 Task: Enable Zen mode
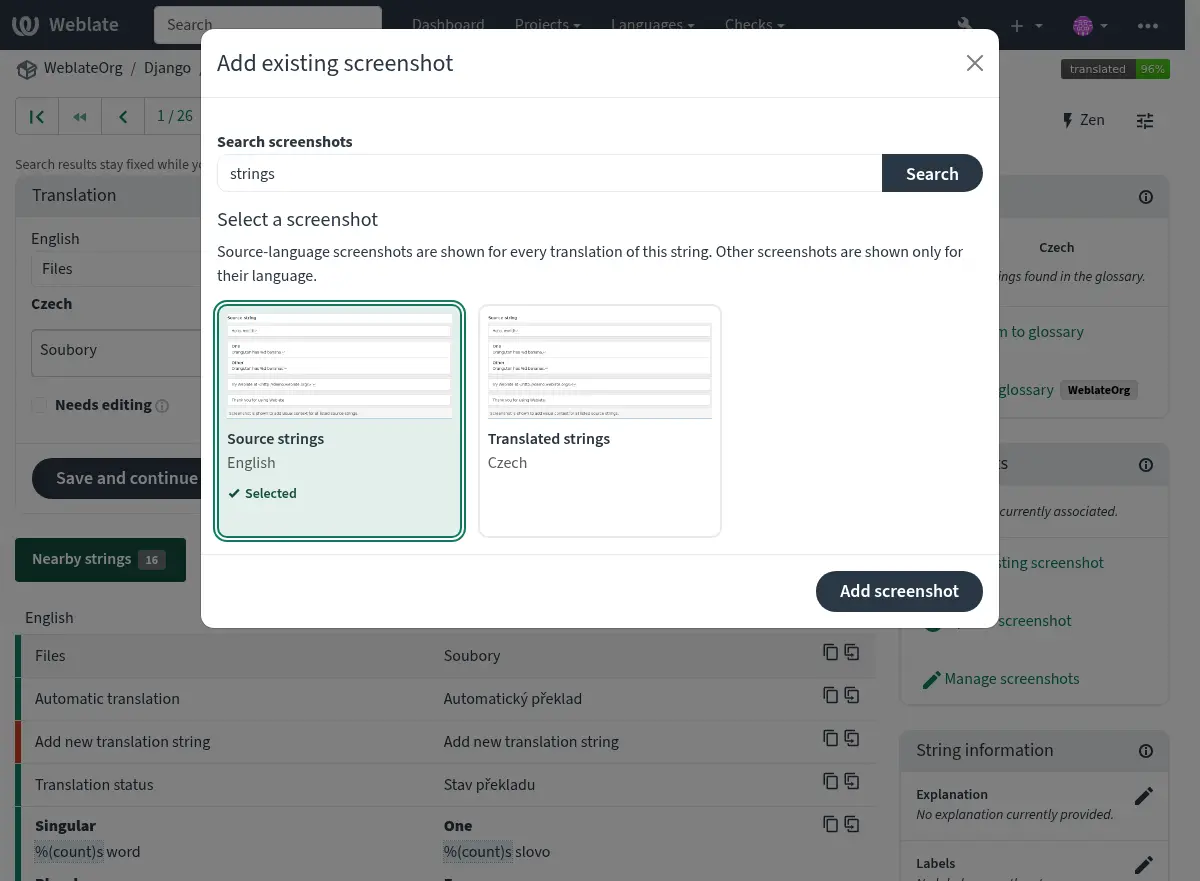1083,120
